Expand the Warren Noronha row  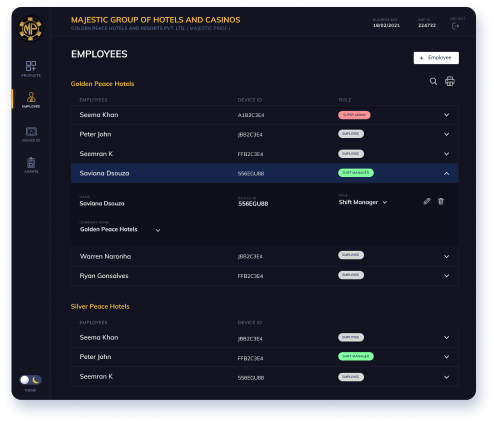[x=446, y=257]
